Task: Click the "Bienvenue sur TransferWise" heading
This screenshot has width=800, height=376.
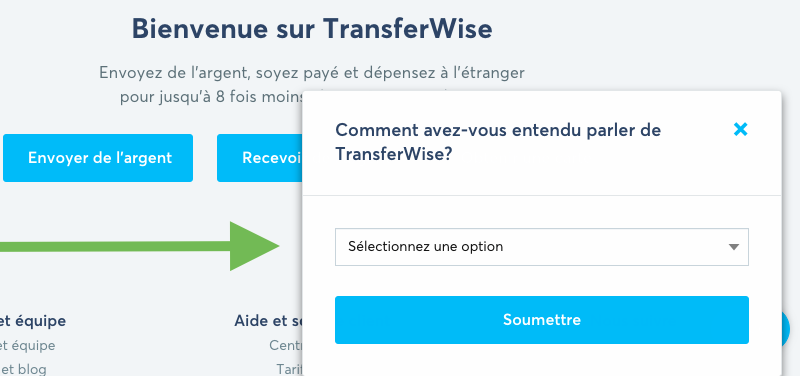Action: pos(312,29)
